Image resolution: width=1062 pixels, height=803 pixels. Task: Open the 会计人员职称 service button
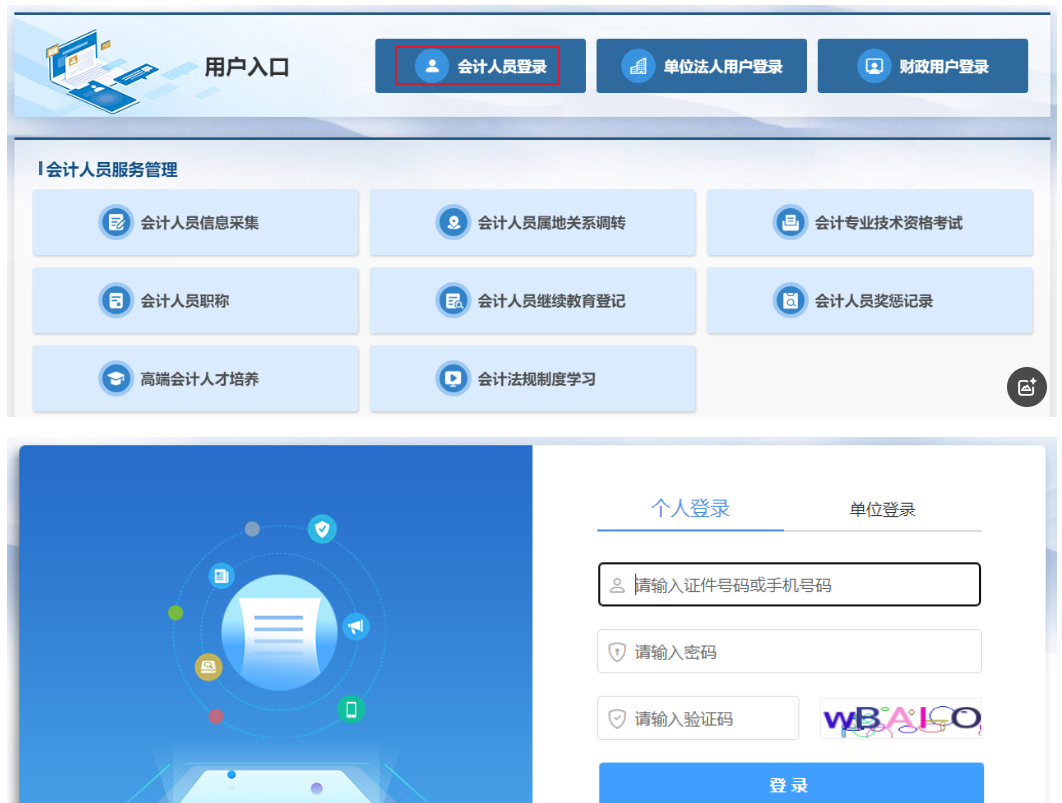pos(195,300)
